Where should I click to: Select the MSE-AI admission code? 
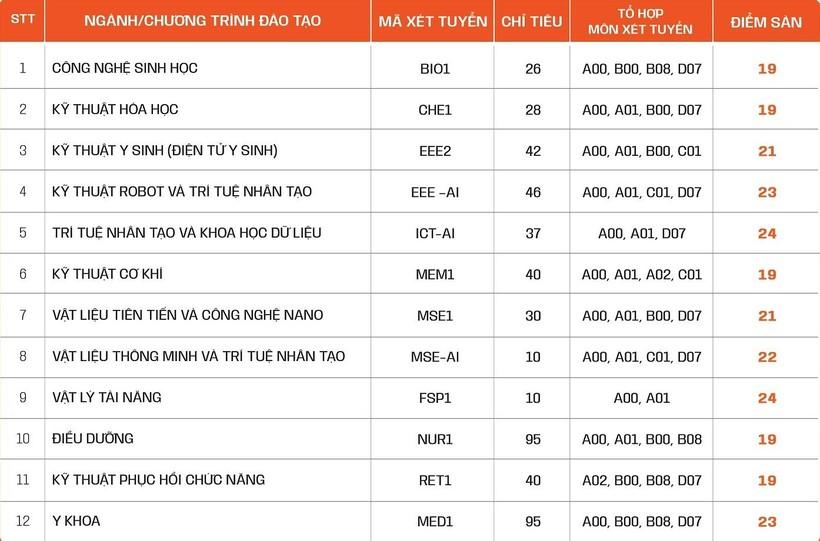tap(435, 356)
